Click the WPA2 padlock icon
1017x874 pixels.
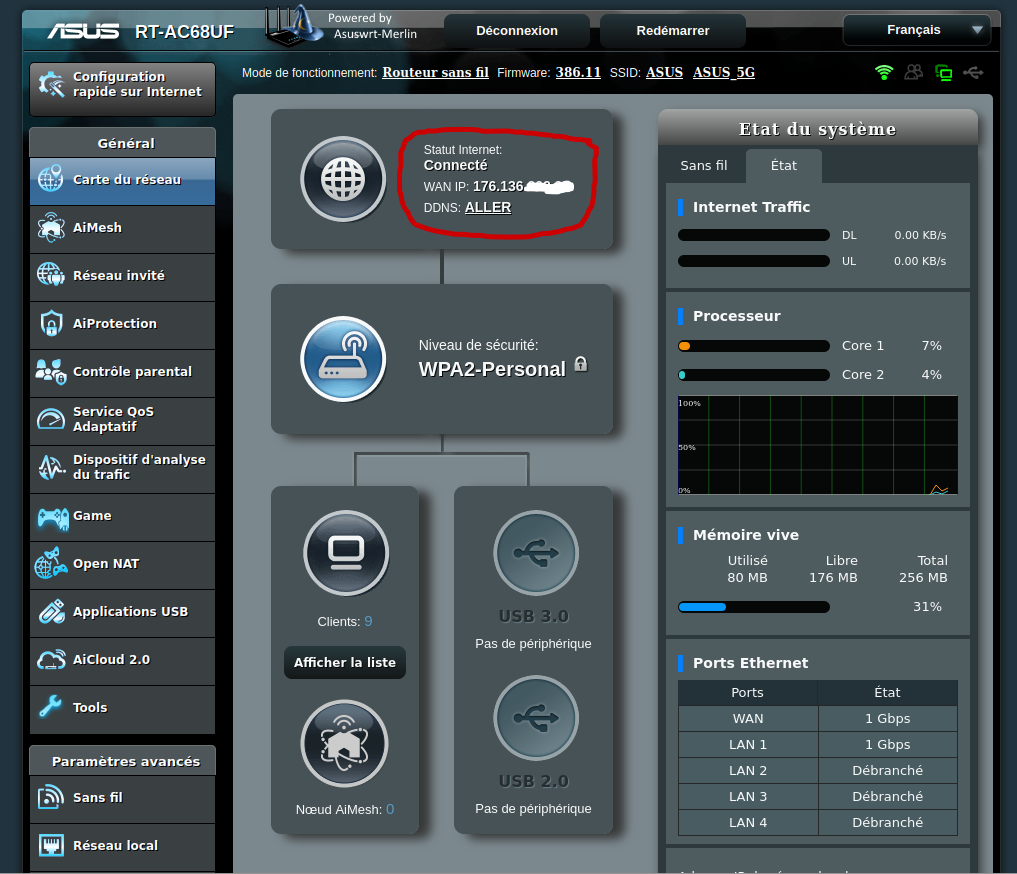coord(581,364)
